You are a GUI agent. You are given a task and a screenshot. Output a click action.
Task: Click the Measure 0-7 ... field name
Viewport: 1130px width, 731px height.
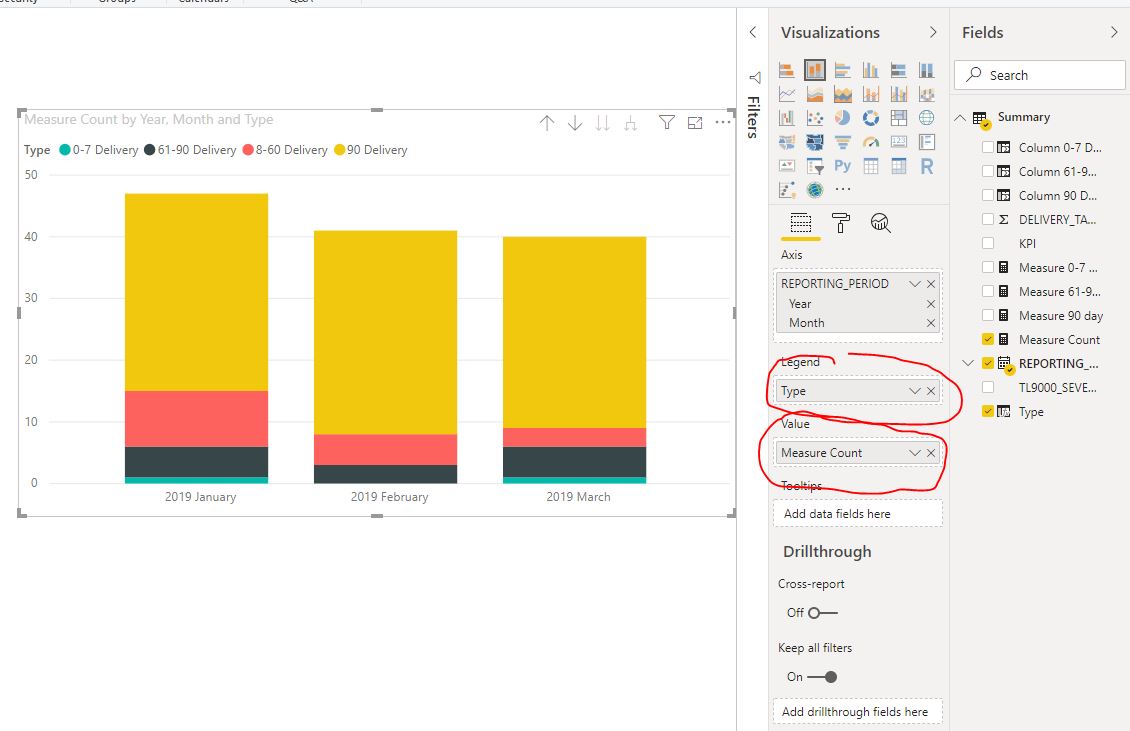[1058, 267]
